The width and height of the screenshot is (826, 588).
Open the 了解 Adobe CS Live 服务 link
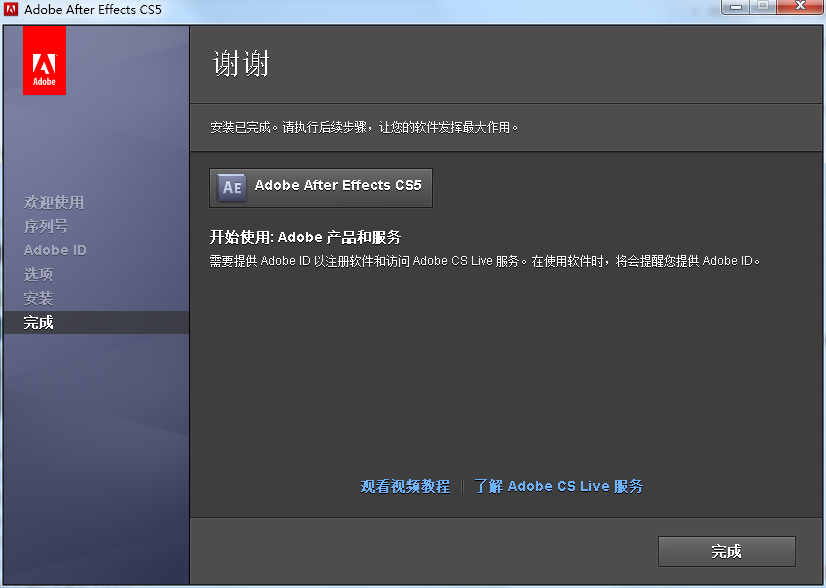click(x=559, y=486)
